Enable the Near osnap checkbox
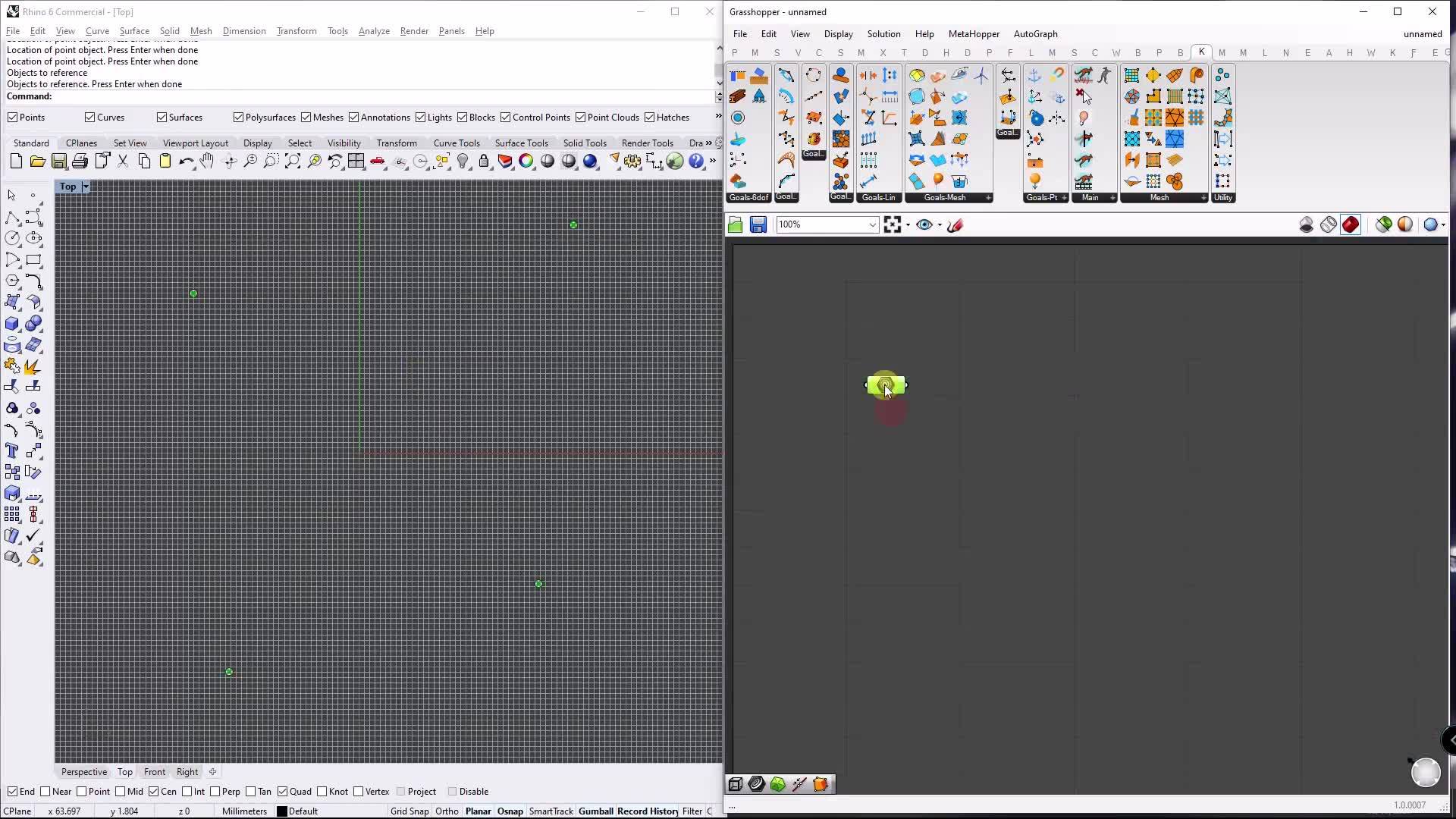 45,792
